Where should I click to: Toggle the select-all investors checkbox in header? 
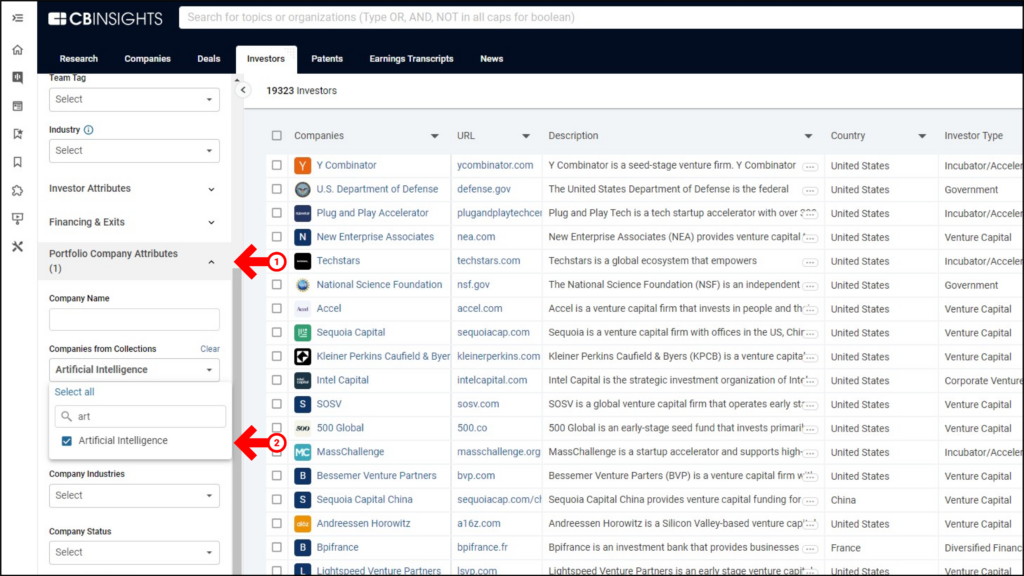coord(277,136)
